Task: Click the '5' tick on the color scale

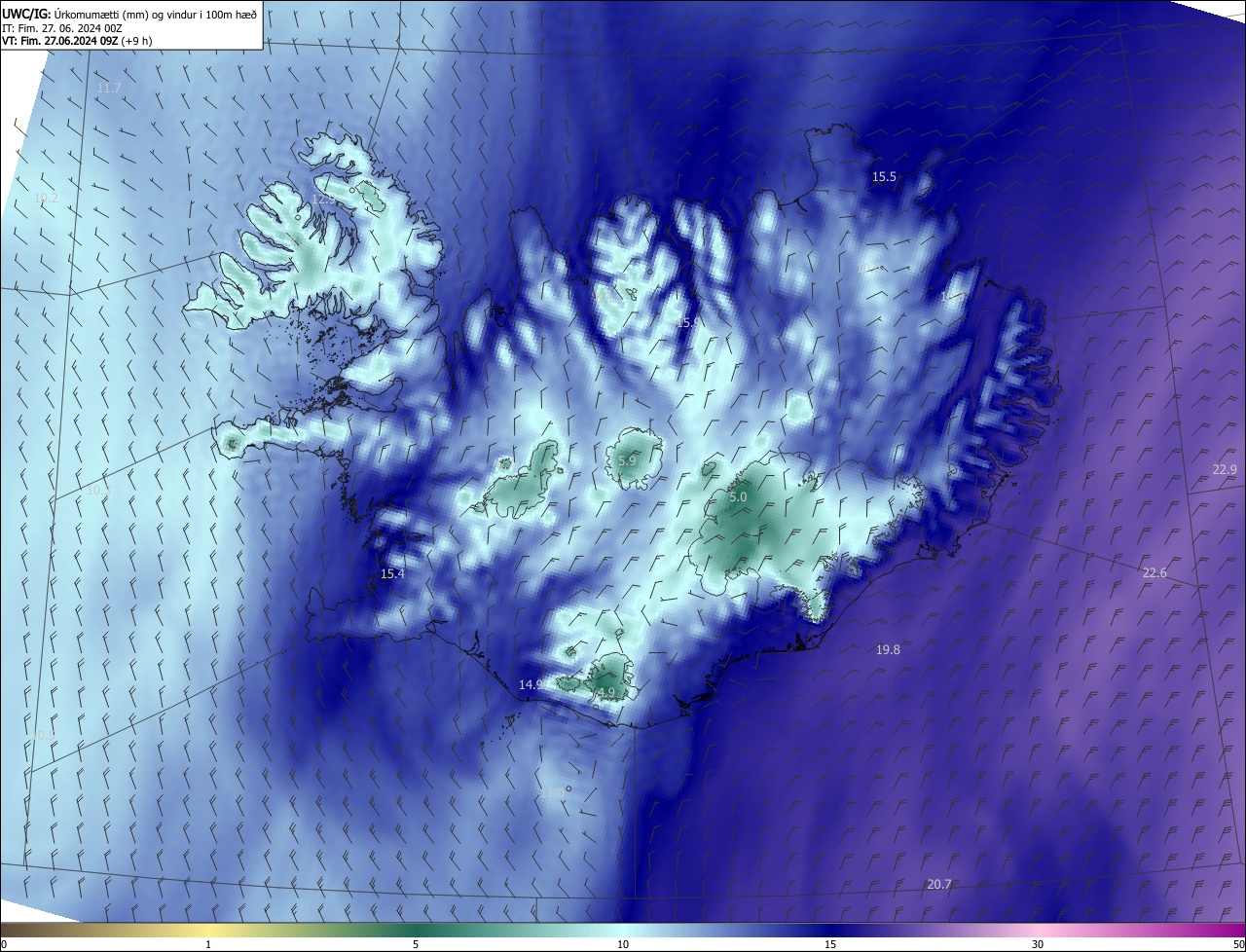Action: 416,944
